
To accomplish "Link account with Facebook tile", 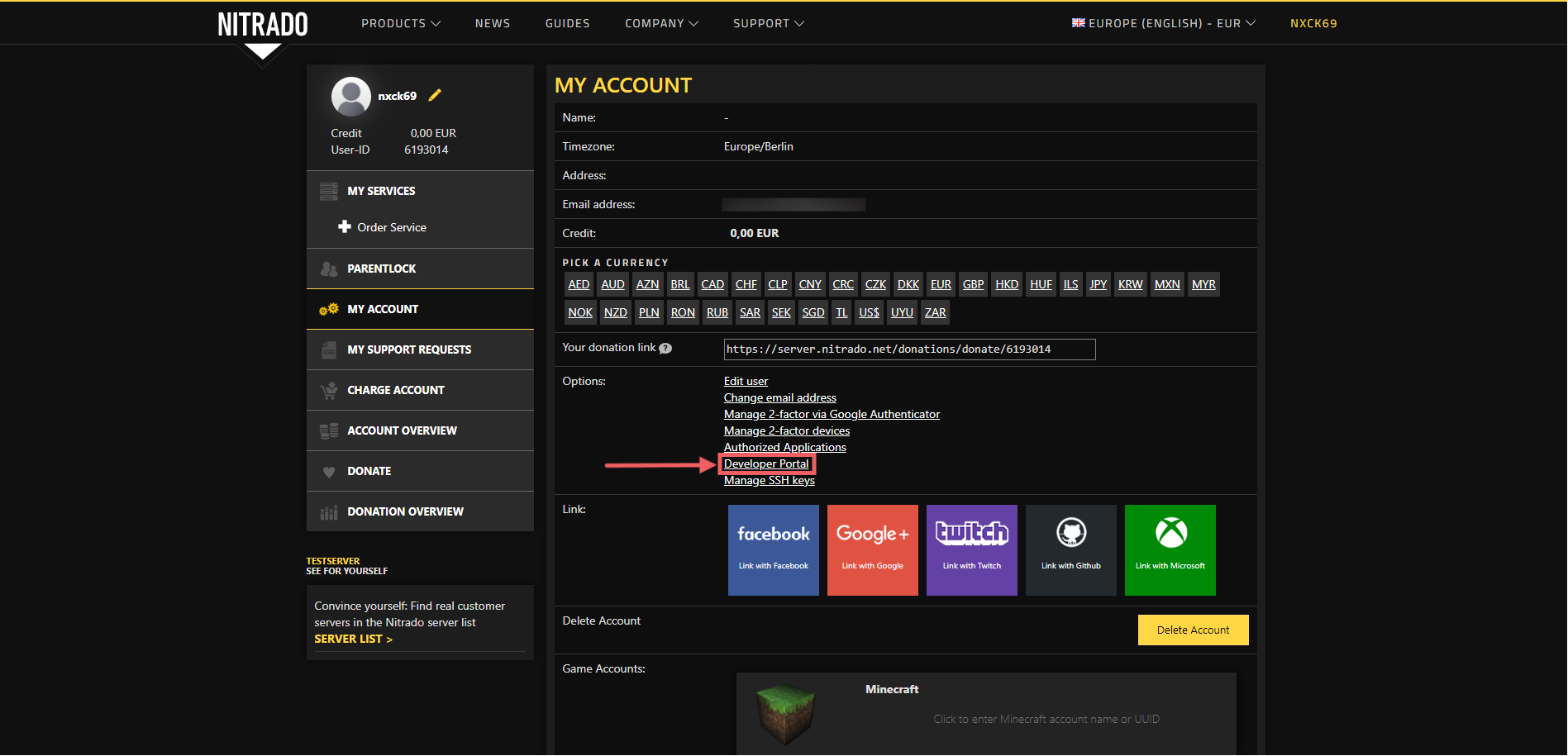I will [774, 550].
